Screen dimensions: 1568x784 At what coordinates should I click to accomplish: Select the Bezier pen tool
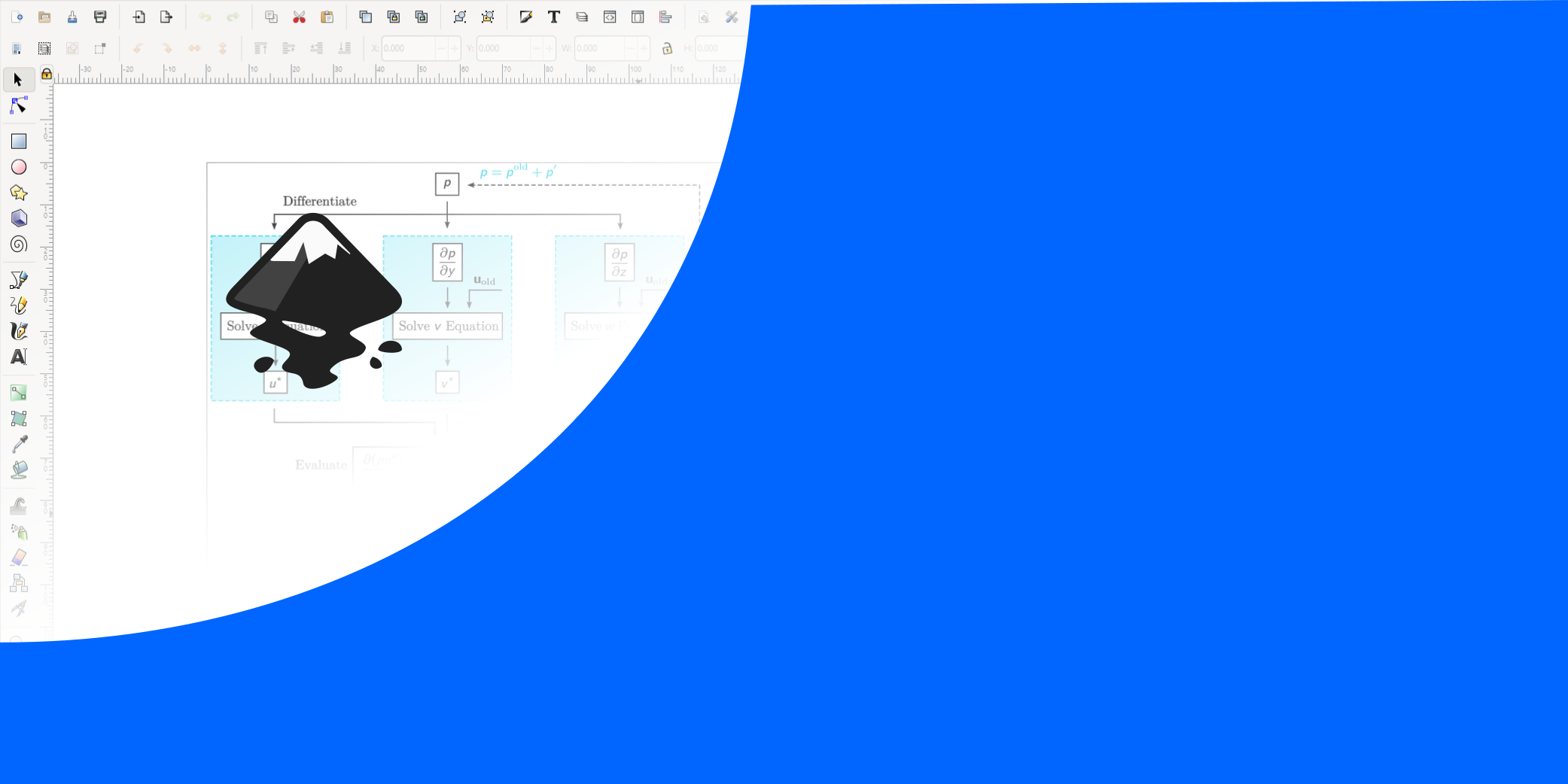19,280
